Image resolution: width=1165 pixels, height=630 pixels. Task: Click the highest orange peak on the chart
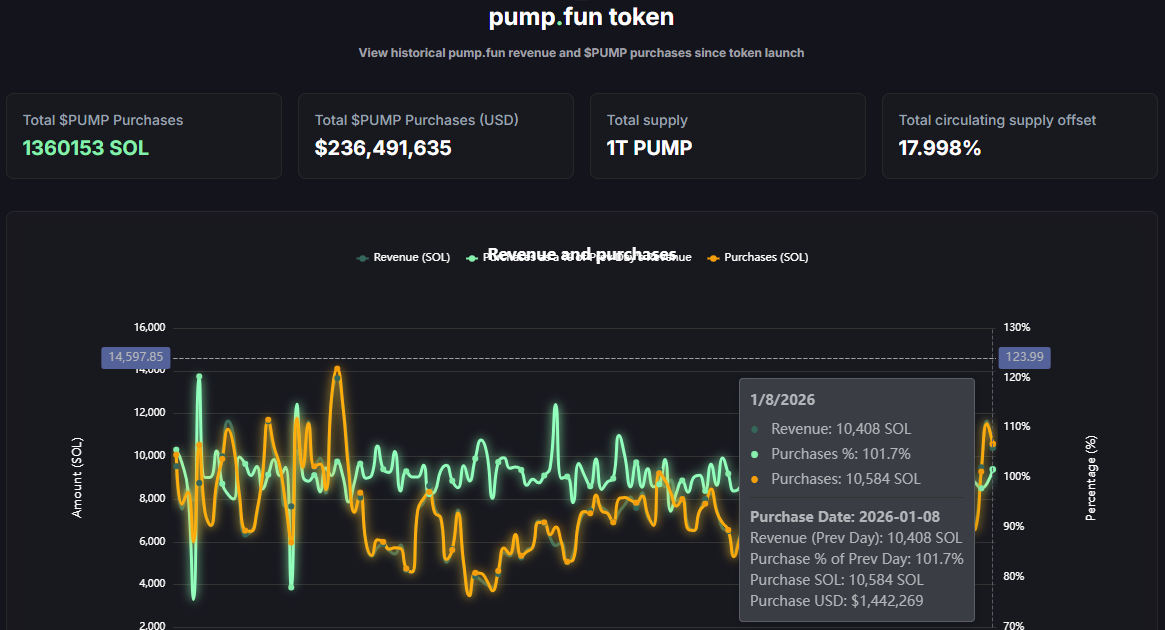point(337,368)
